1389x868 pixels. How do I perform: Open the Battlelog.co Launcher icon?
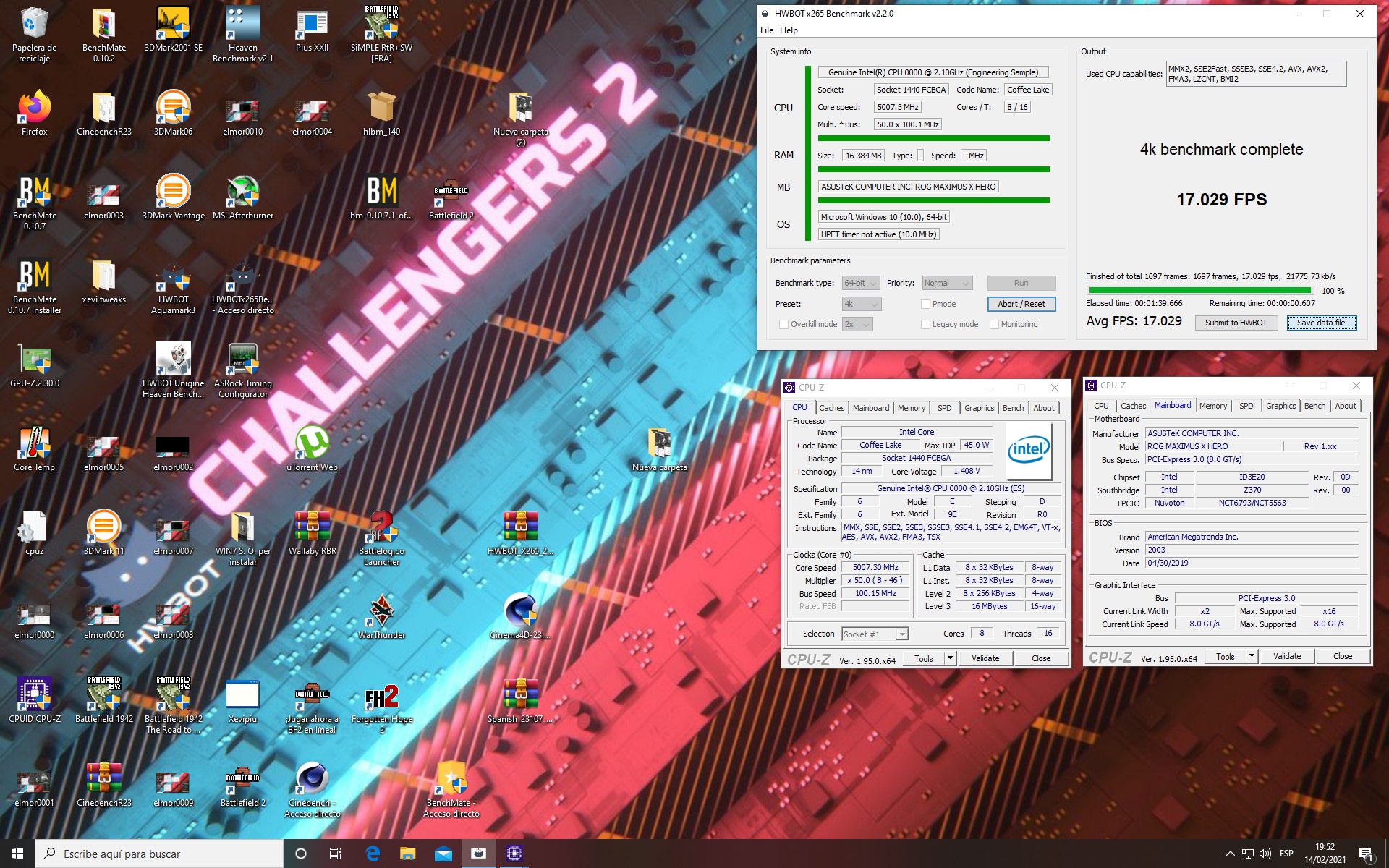(382, 539)
